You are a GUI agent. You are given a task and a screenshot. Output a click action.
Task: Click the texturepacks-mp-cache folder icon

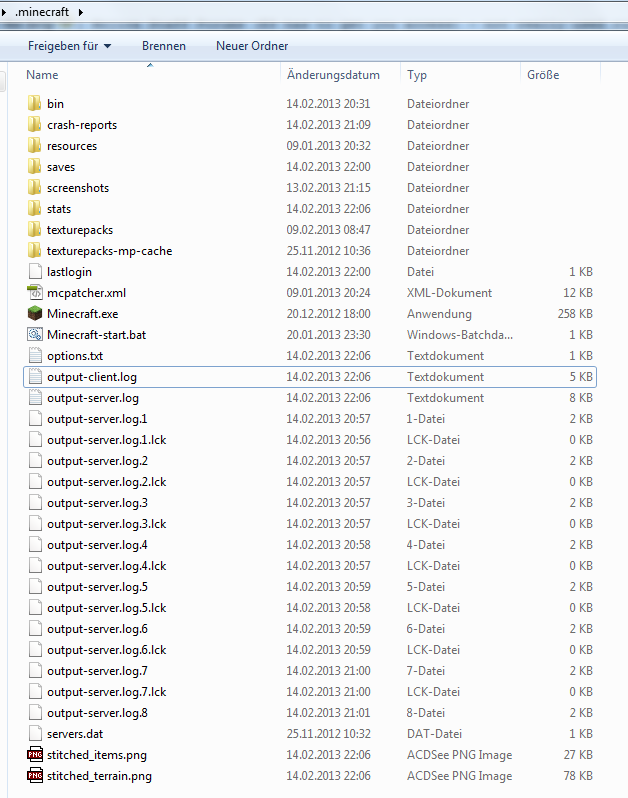click(x=35, y=250)
